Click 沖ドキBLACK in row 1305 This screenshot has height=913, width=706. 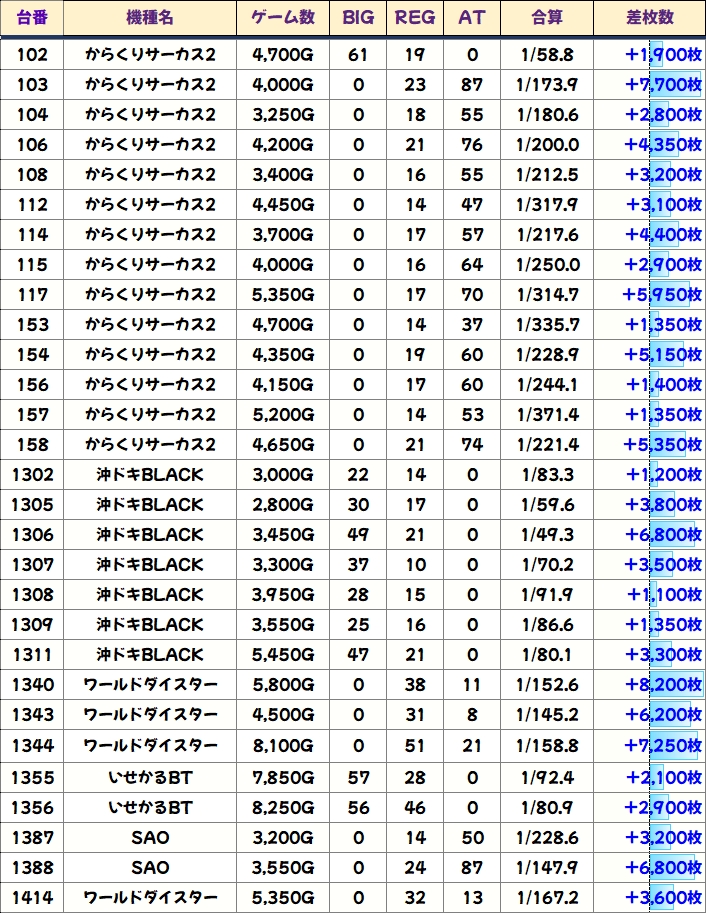(150, 505)
